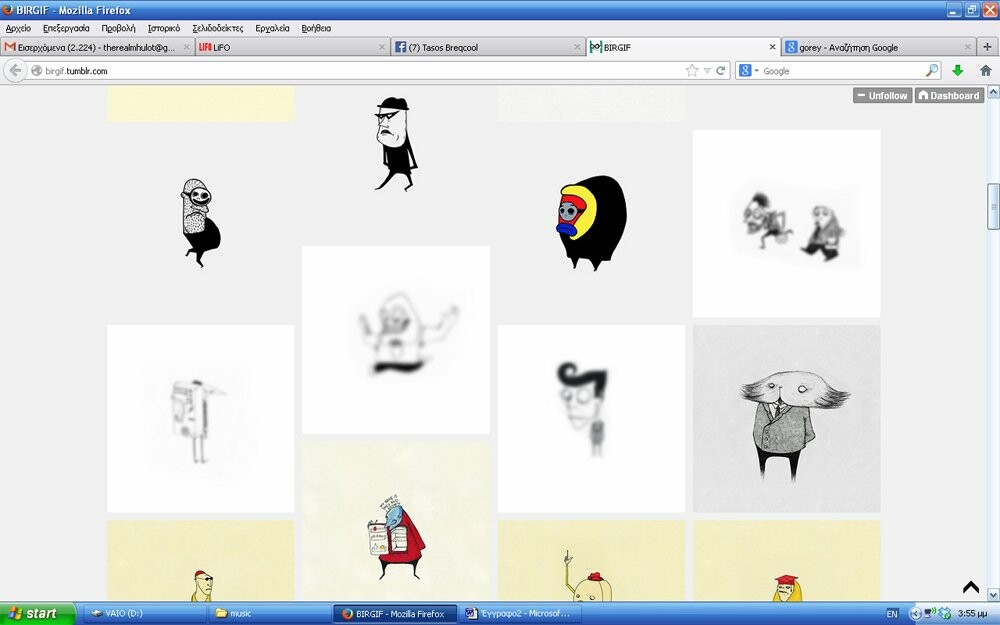This screenshot has height=625, width=1000.
Task: Click the Google search input field
Action: click(x=842, y=71)
